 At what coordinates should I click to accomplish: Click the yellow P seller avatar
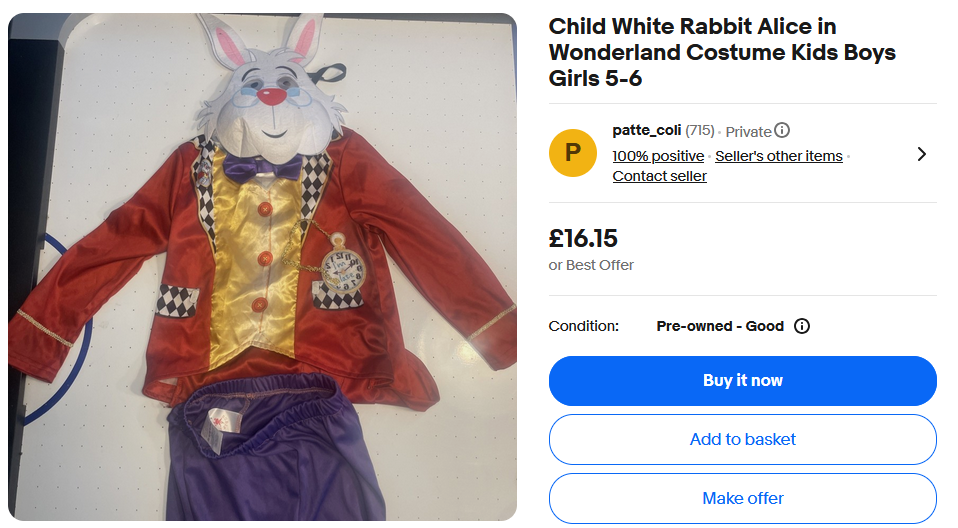tap(573, 153)
